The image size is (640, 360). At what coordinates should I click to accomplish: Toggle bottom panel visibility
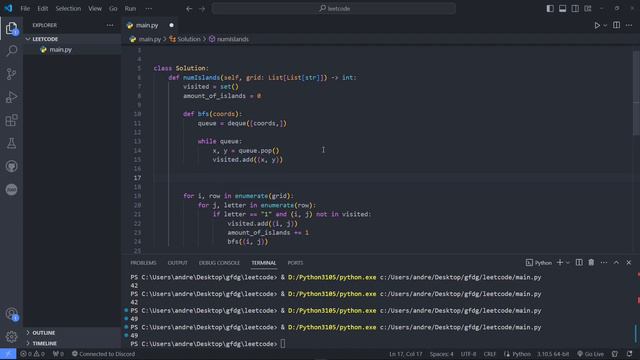(562, 9)
